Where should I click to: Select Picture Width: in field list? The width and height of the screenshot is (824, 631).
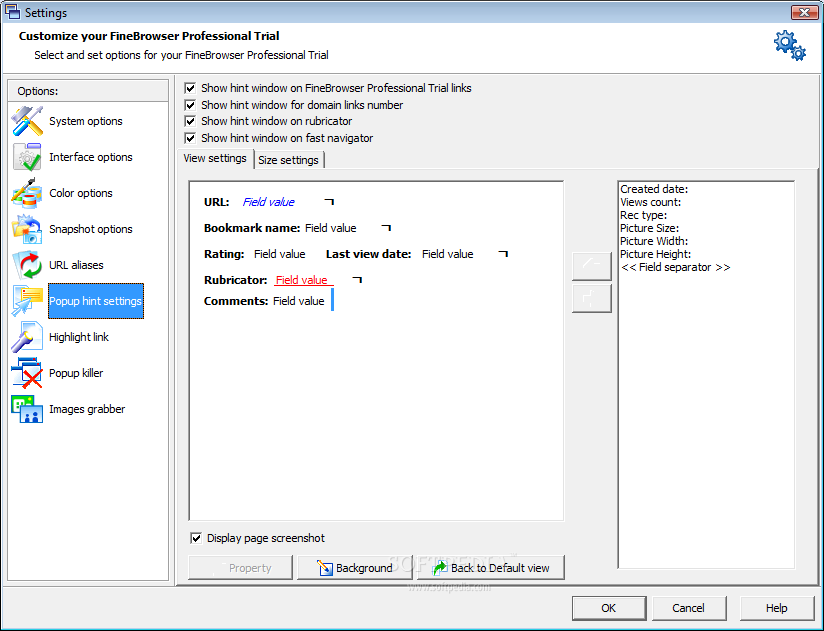(654, 241)
